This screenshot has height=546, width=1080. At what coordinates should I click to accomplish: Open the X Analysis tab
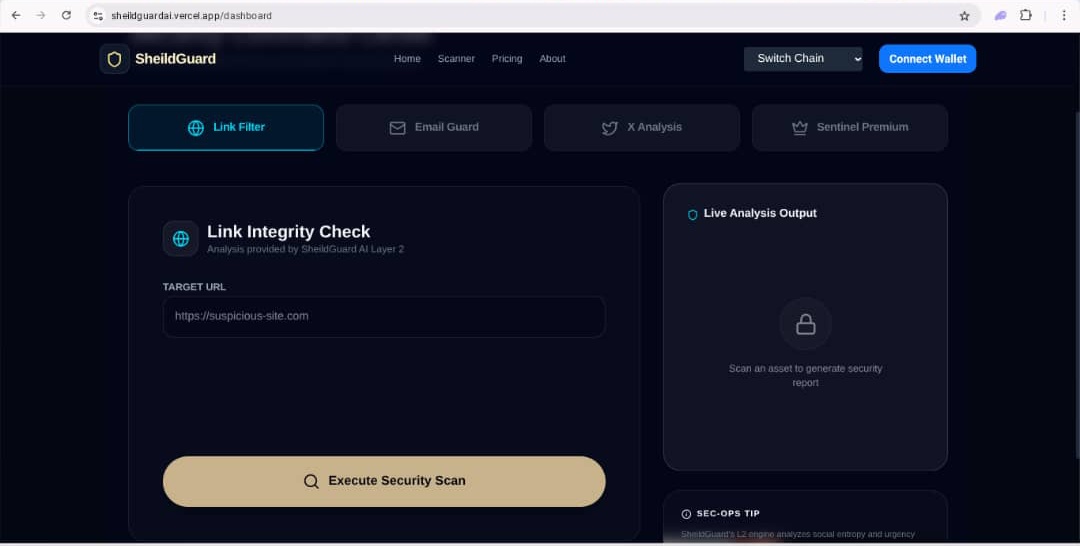[x=642, y=127]
